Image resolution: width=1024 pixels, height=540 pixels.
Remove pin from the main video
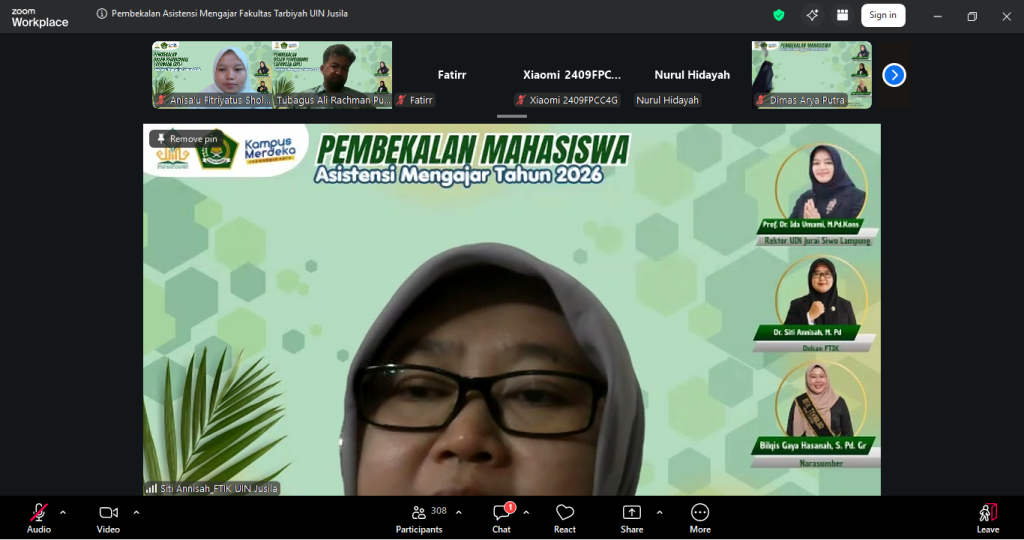(x=185, y=139)
